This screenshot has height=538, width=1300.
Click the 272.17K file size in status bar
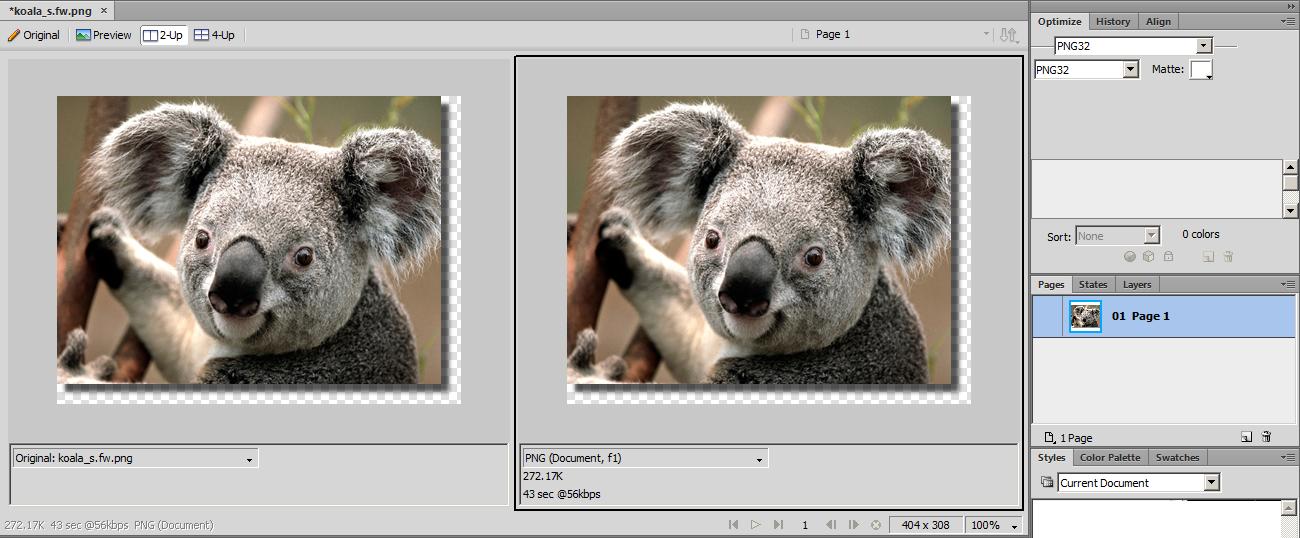coord(24,525)
